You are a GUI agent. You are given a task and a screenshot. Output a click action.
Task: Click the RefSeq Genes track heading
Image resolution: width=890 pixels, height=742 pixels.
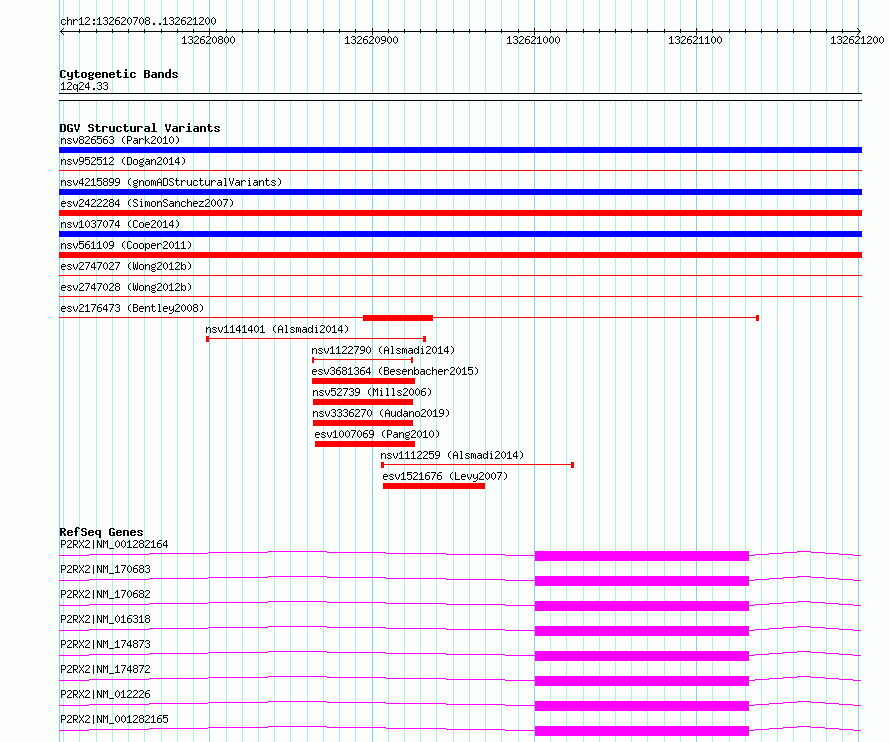click(102, 532)
